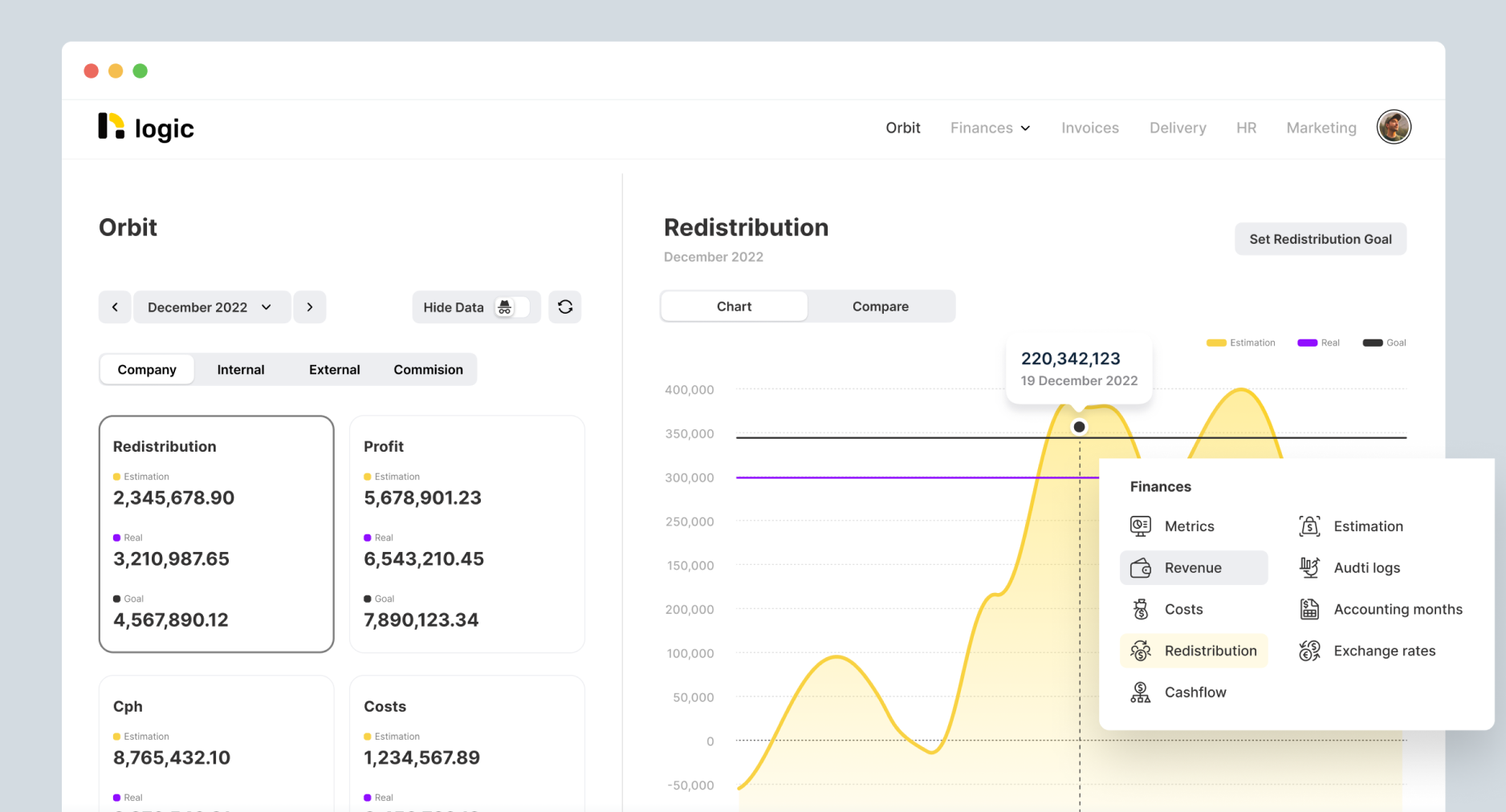Toggle the Goal legend item
The image size is (1506, 812).
click(x=1372, y=343)
